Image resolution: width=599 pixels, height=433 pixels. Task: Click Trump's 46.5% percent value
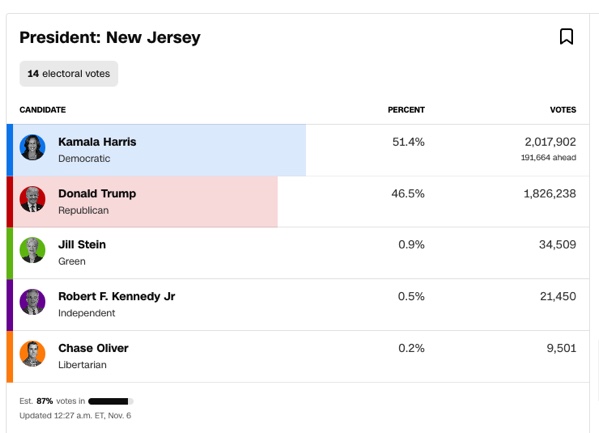408,194
